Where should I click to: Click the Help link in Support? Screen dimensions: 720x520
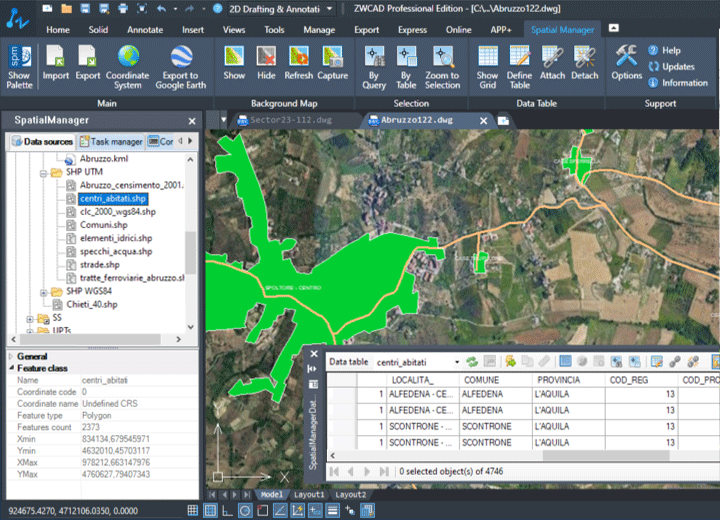click(x=664, y=51)
